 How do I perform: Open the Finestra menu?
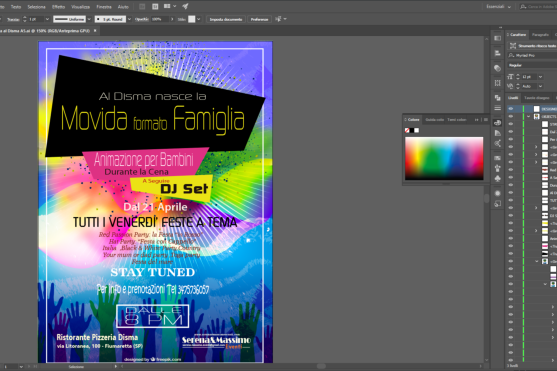[x=104, y=7]
